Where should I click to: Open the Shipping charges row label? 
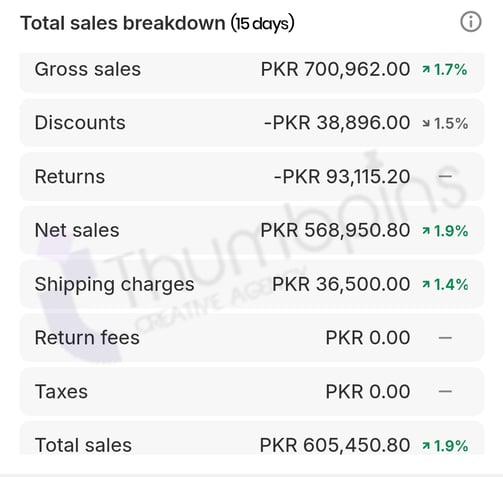[x=114, y=284]
